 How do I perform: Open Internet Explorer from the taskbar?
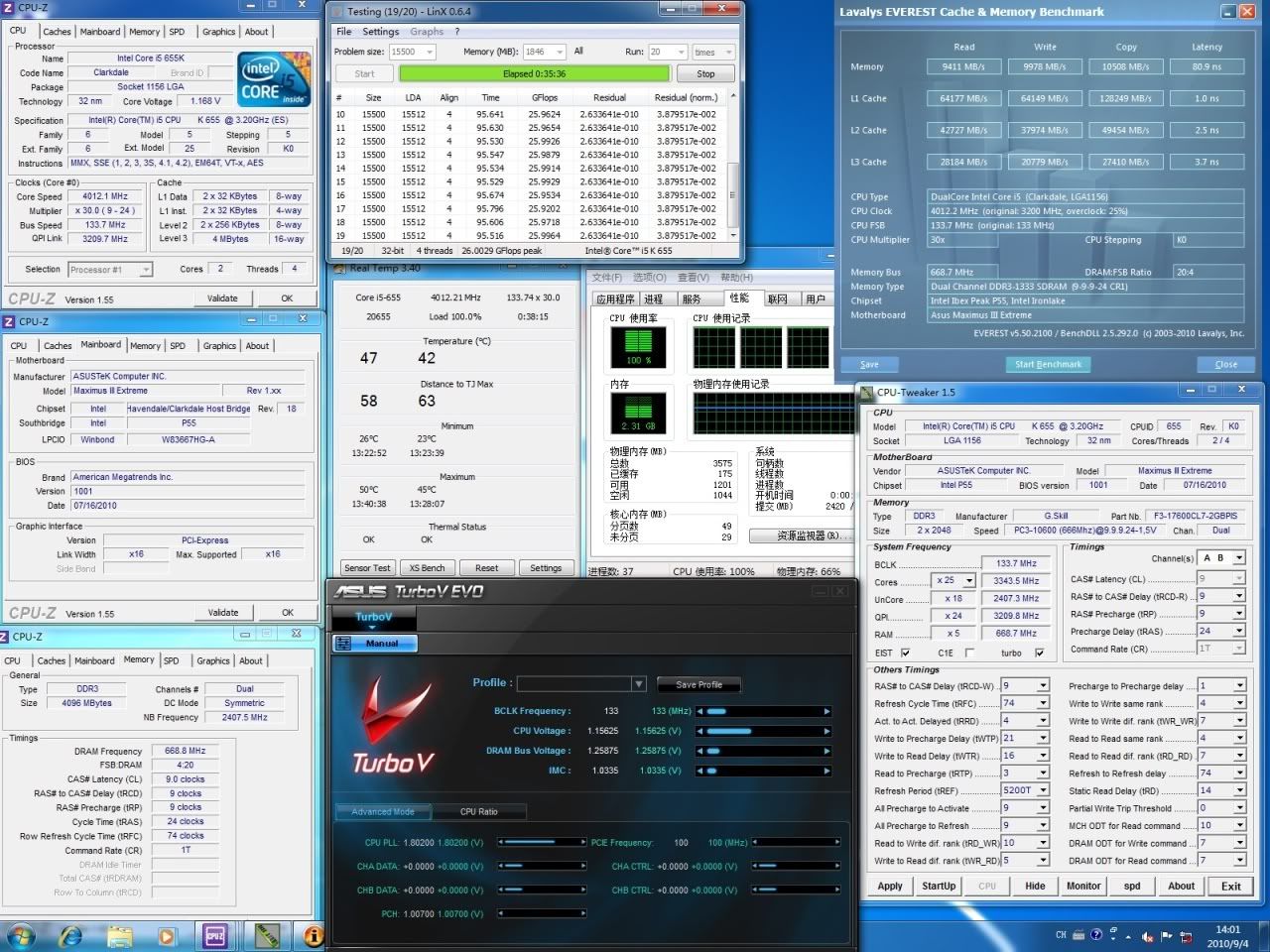click(71, 934)
